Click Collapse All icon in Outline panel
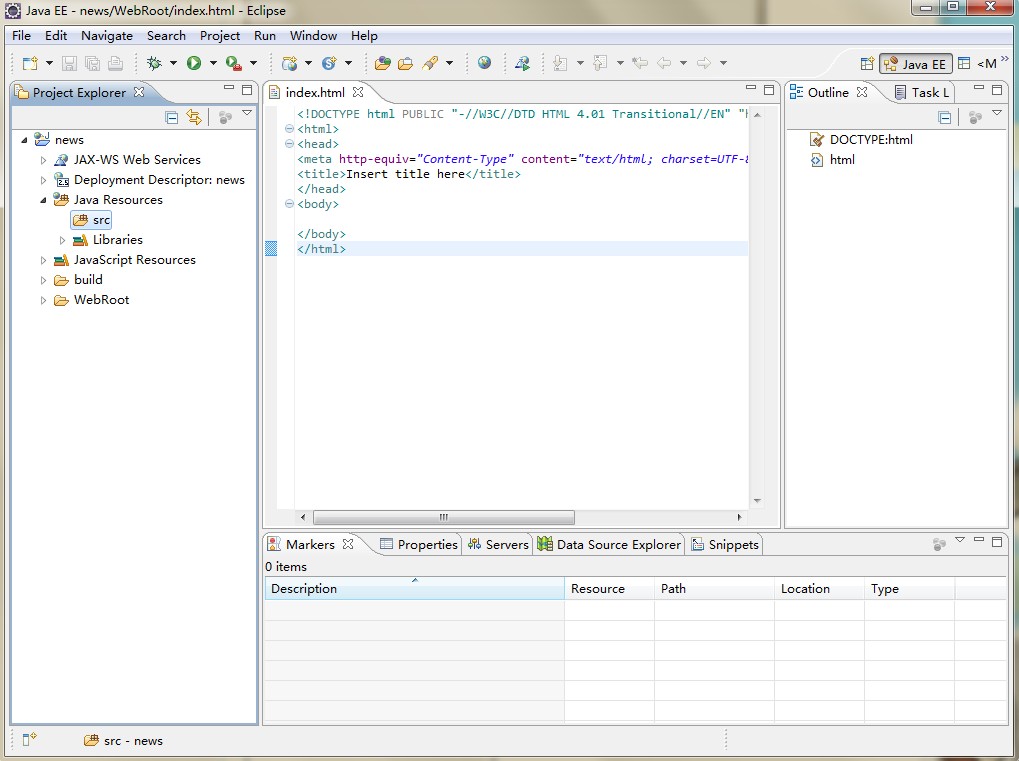The height and width of the screenshot is (761, 1019). [945, 117]
